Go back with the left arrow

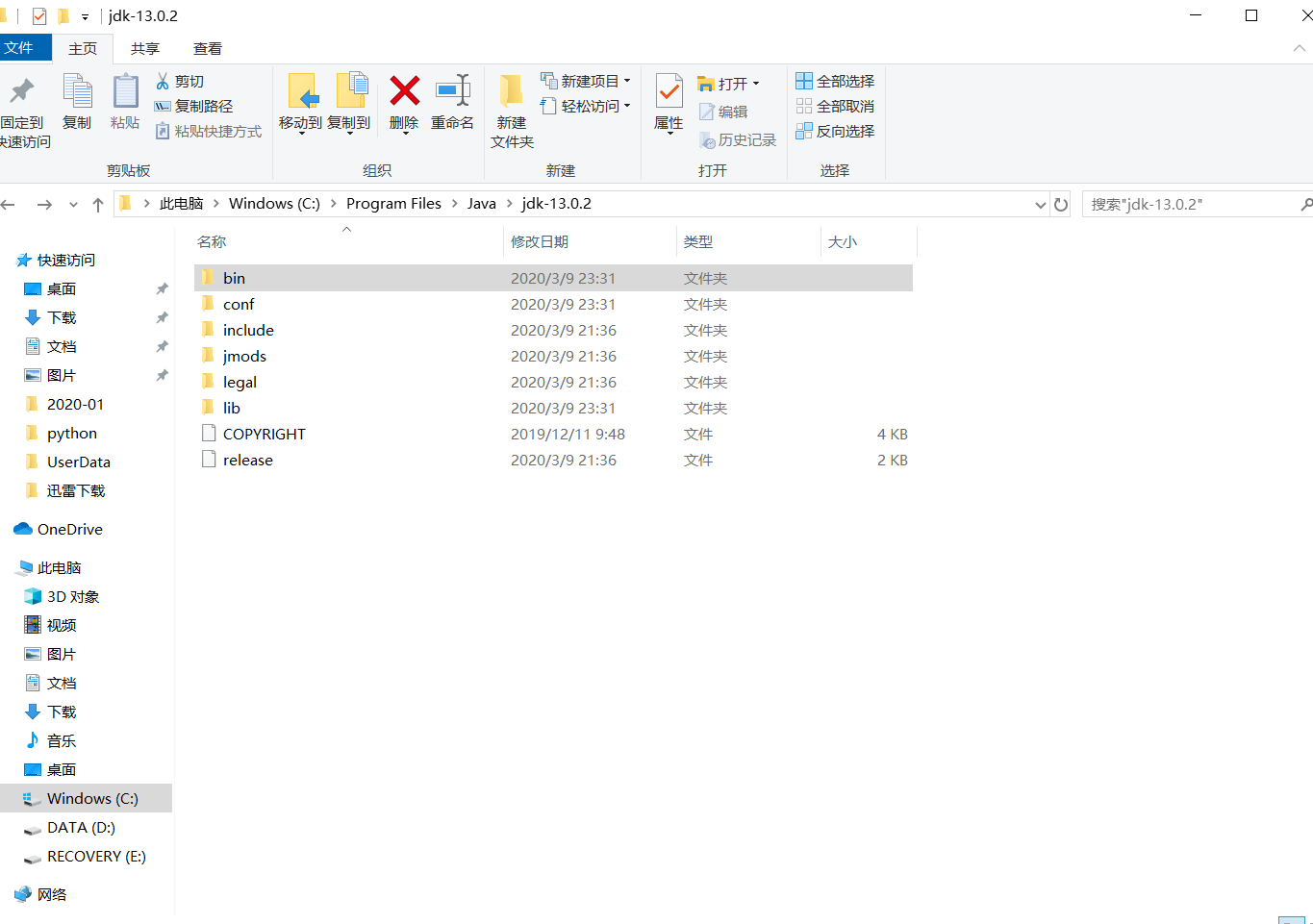9,204
